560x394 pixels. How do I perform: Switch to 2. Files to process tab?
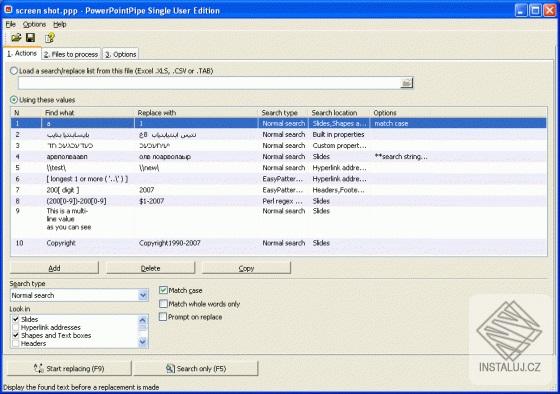pyautogui.click(x=71, y=54)
